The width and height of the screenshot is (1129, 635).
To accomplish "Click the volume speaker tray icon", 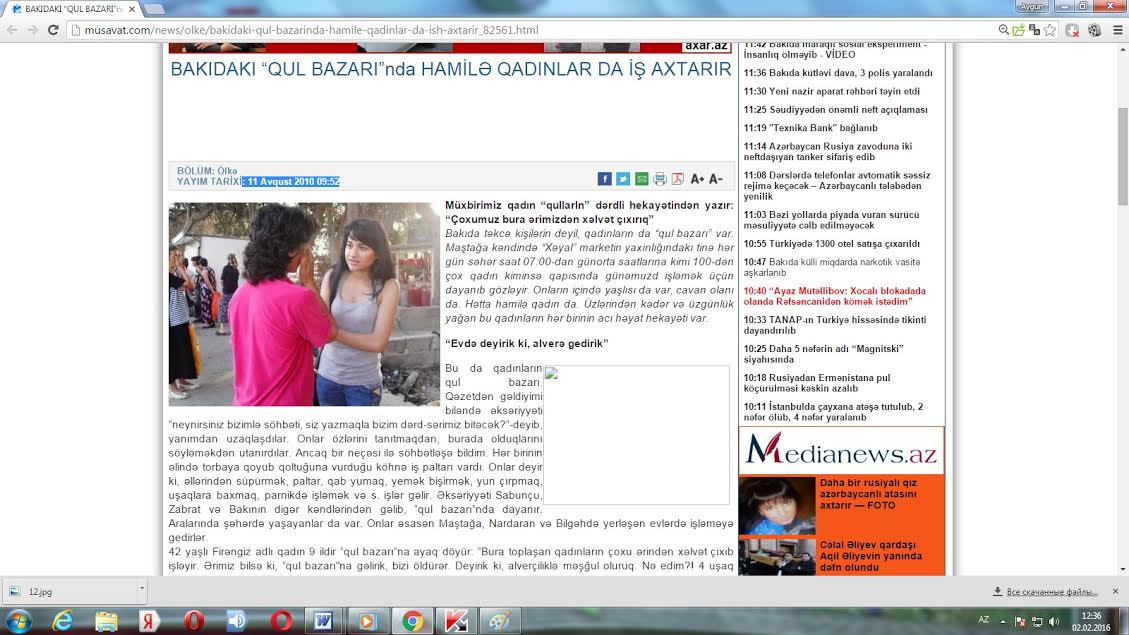I will point(1054,621).
